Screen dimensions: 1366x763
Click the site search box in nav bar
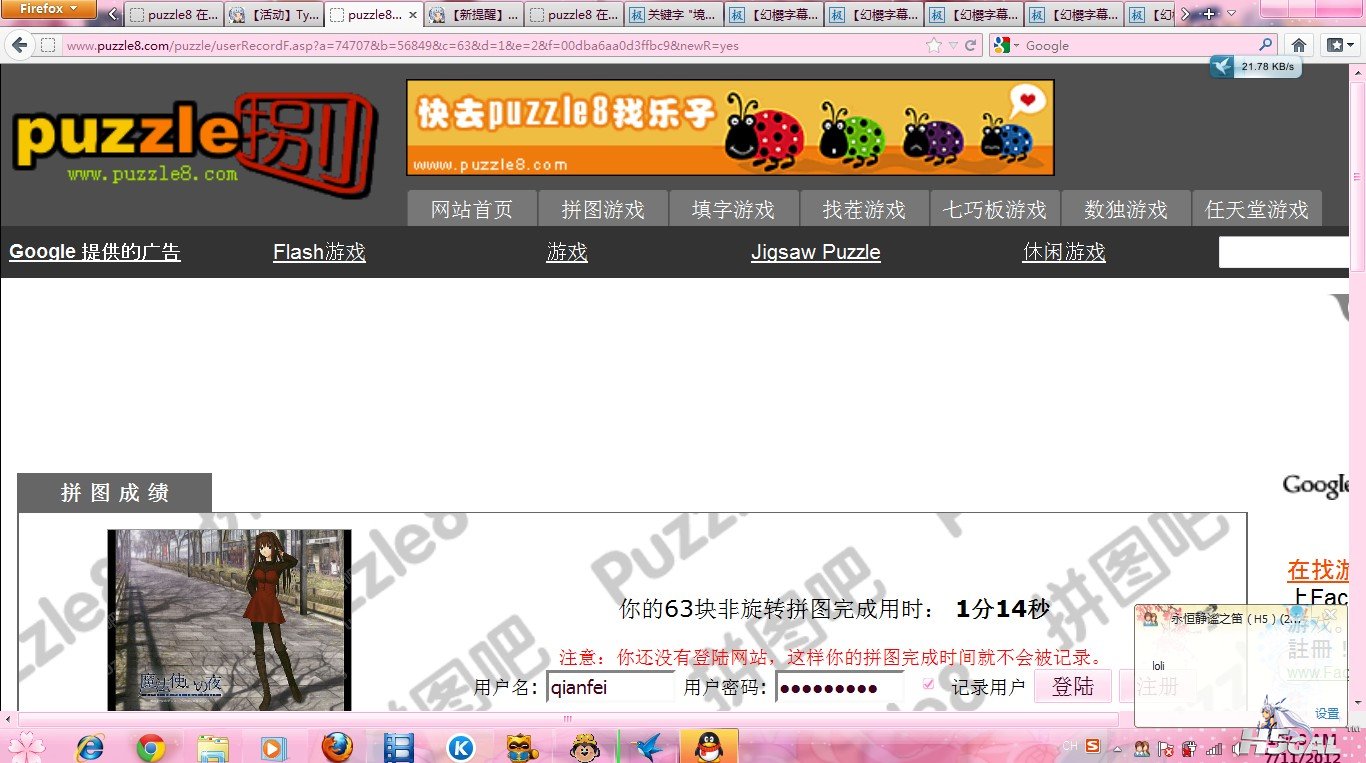1284,252
